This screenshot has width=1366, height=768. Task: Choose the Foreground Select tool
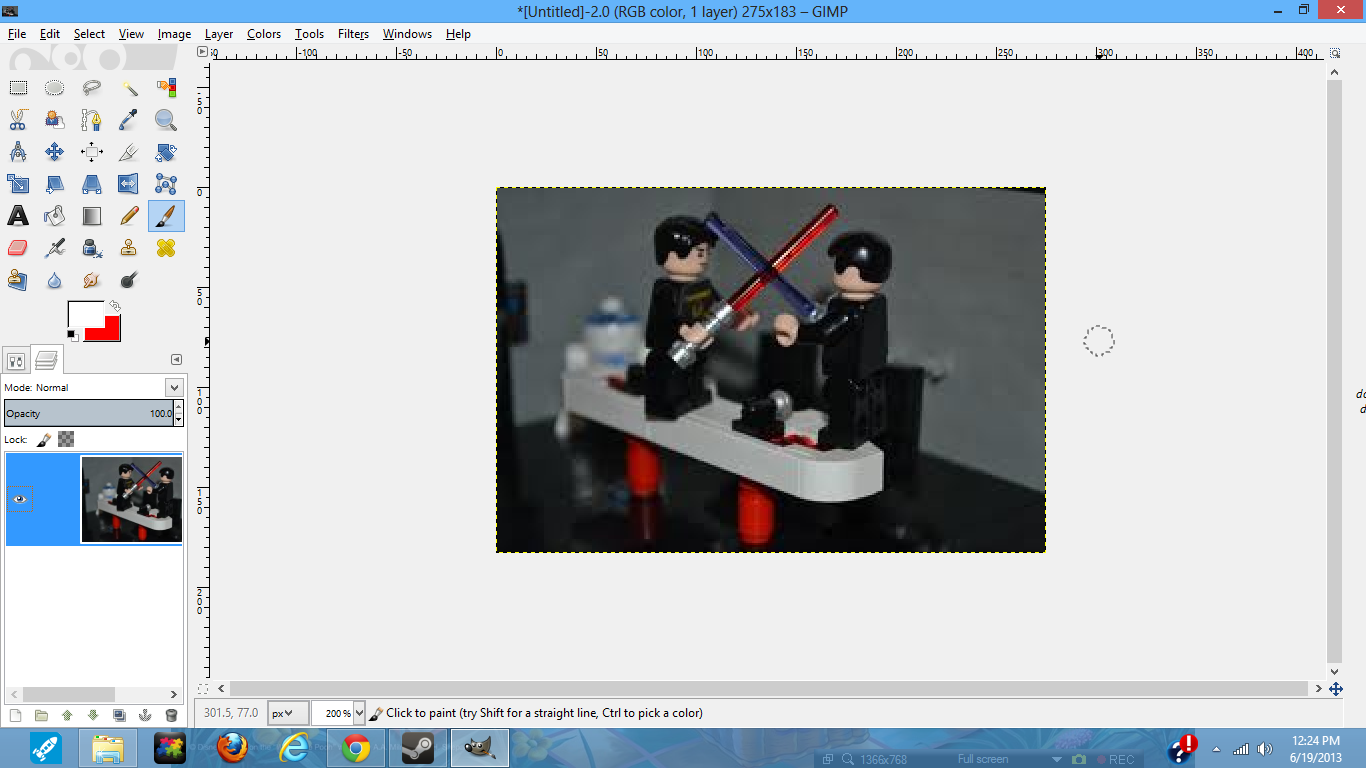click(55, 120)
